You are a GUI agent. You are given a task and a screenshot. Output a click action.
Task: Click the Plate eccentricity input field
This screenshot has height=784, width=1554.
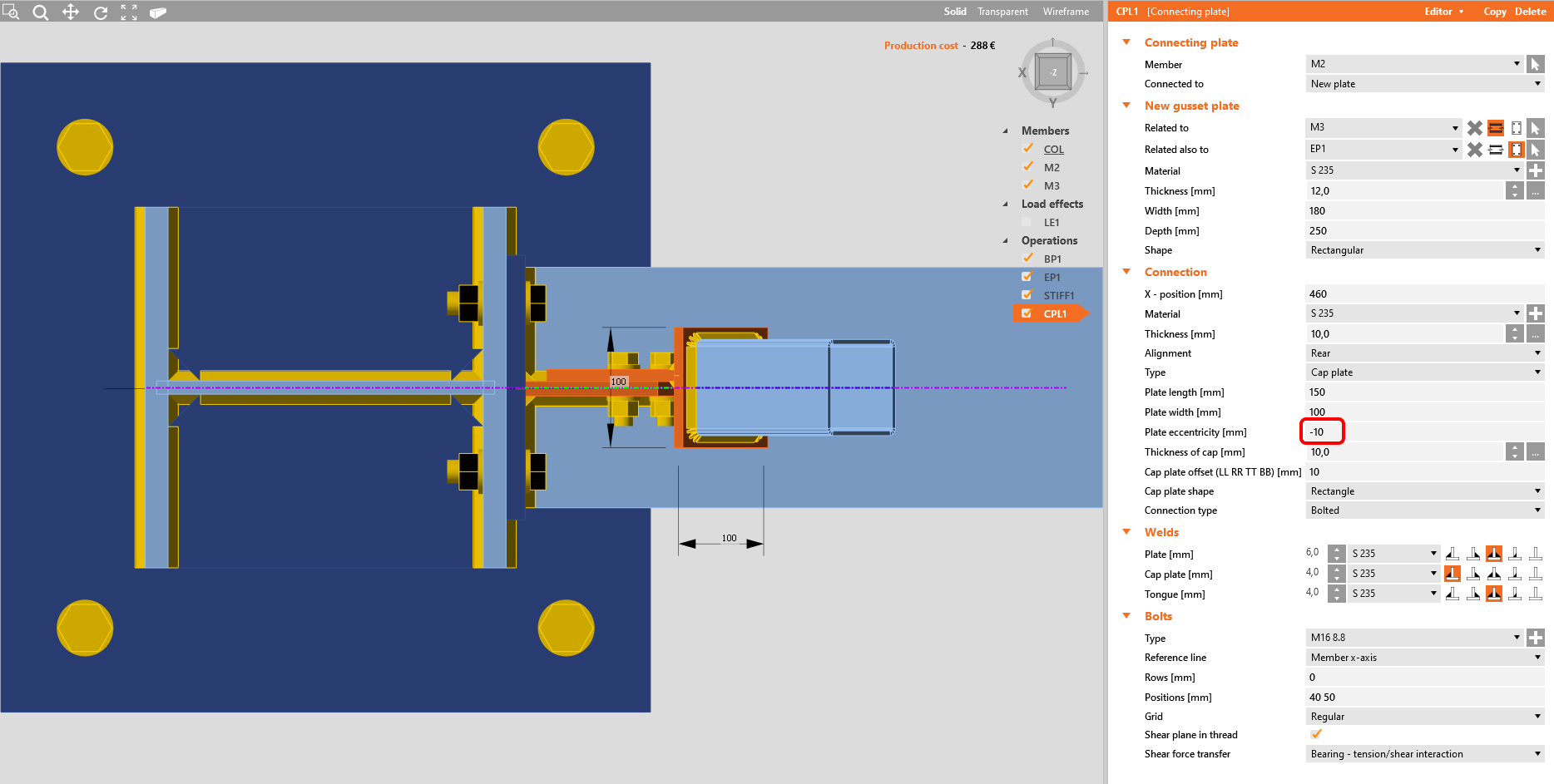(1323, 432)
